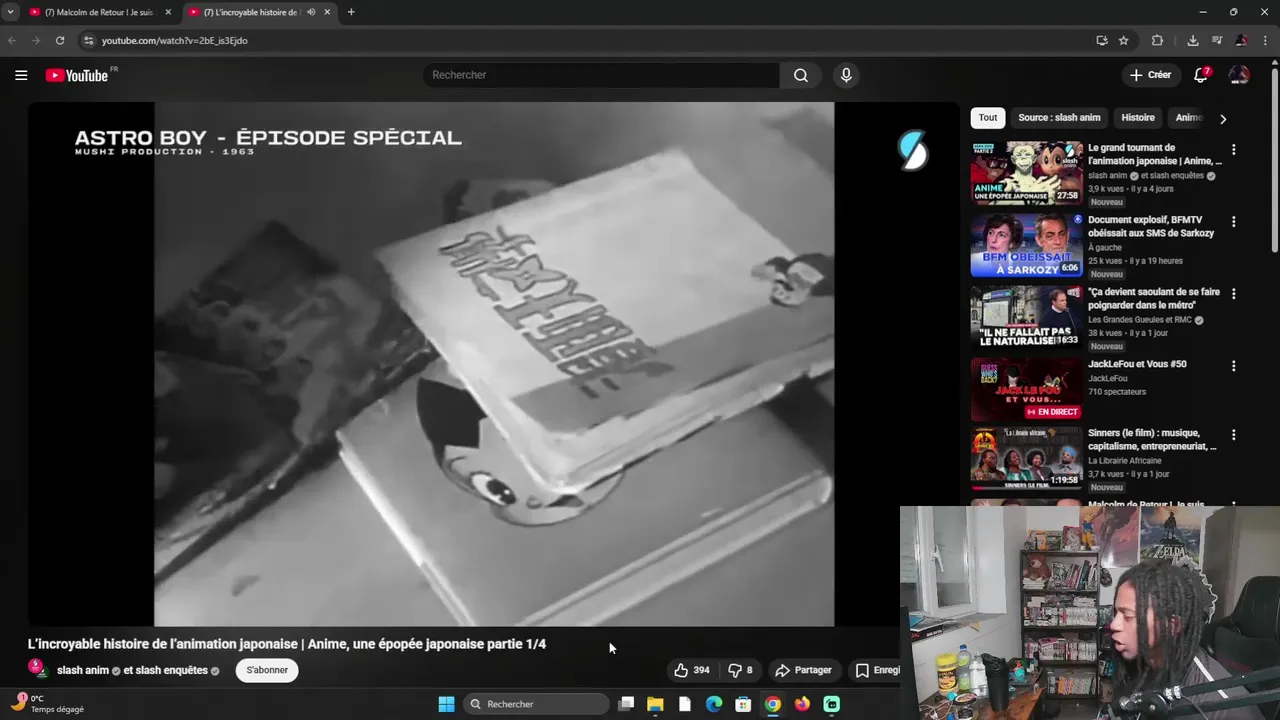Open Le grand tournant video thumbnail
1280x720 pixels.
point(1026,173)
